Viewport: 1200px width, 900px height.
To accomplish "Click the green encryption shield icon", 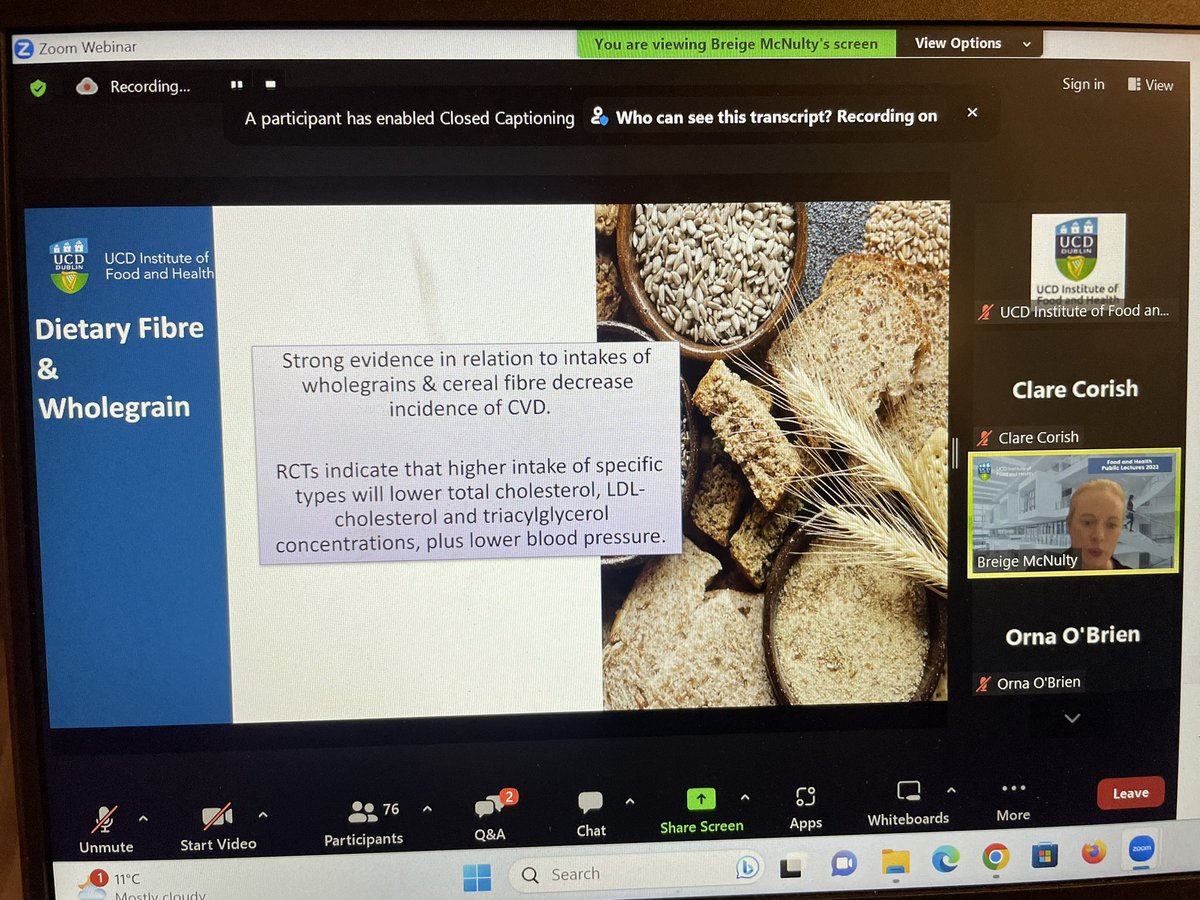I will 38,88.
